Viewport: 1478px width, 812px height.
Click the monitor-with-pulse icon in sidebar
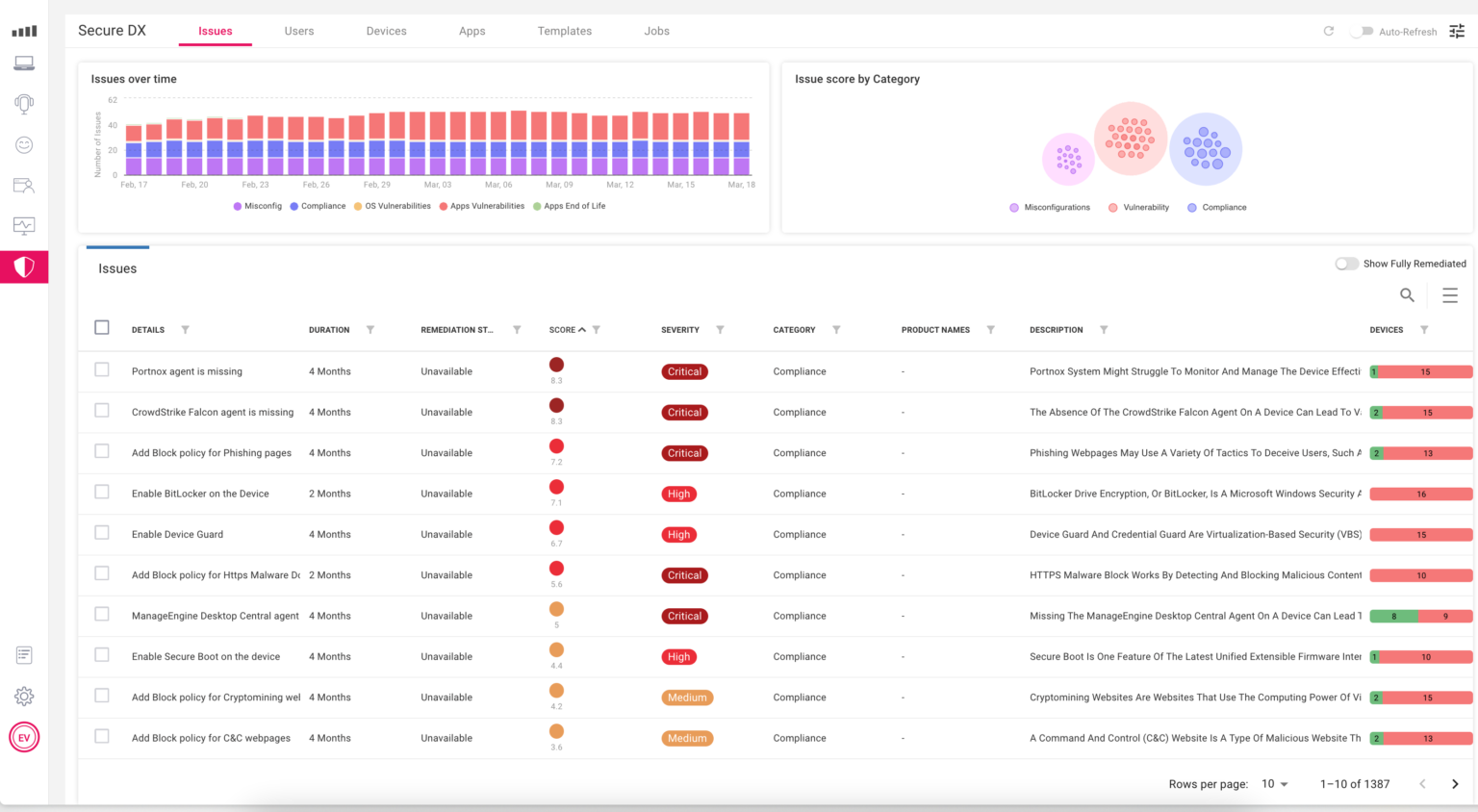pyautogui.click(x=23, y=226)
